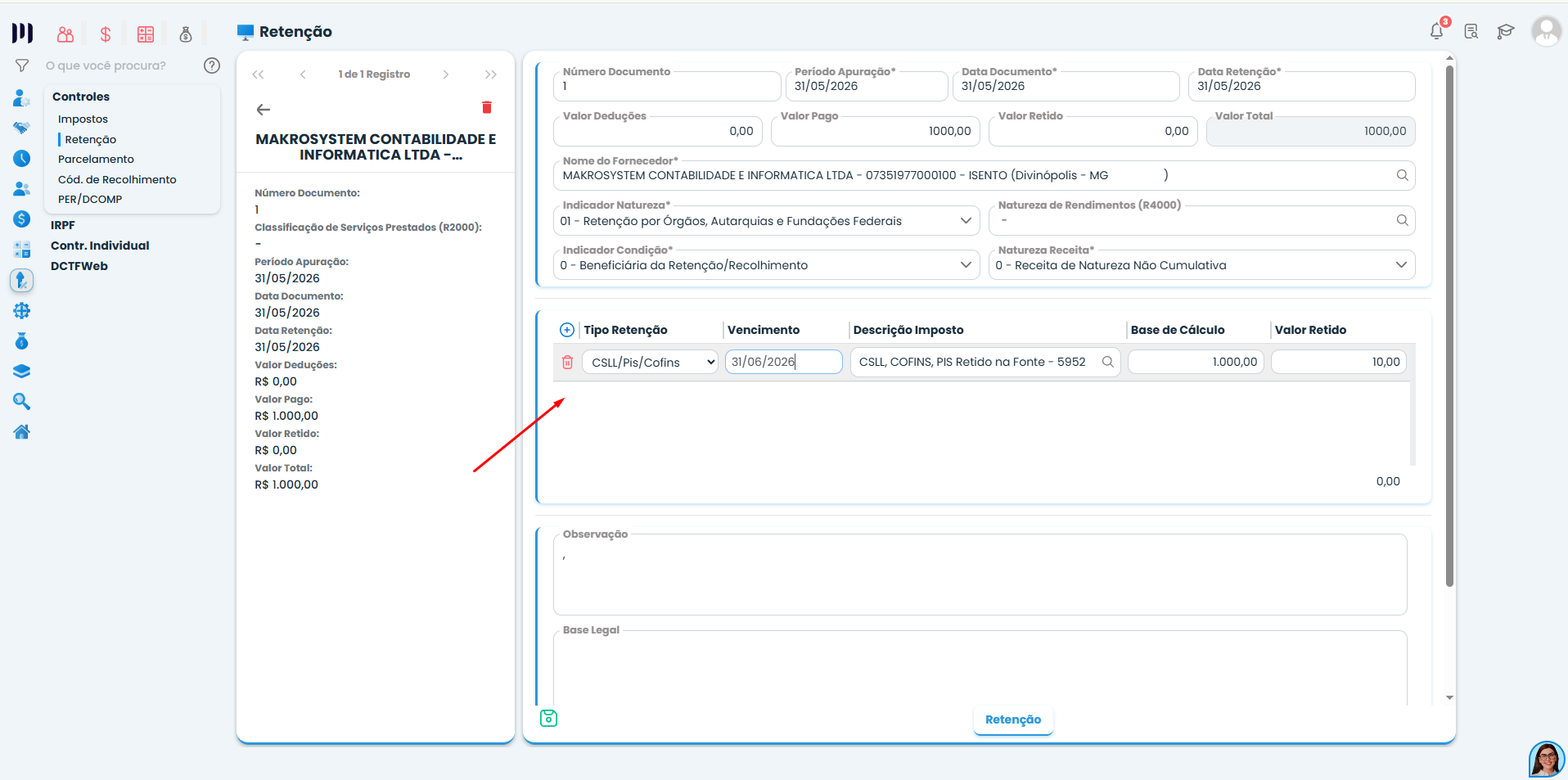The height and width of the screenshot is (780, 1568).
Task: Delete the record with red trash icon
Action: pos(487,107)
